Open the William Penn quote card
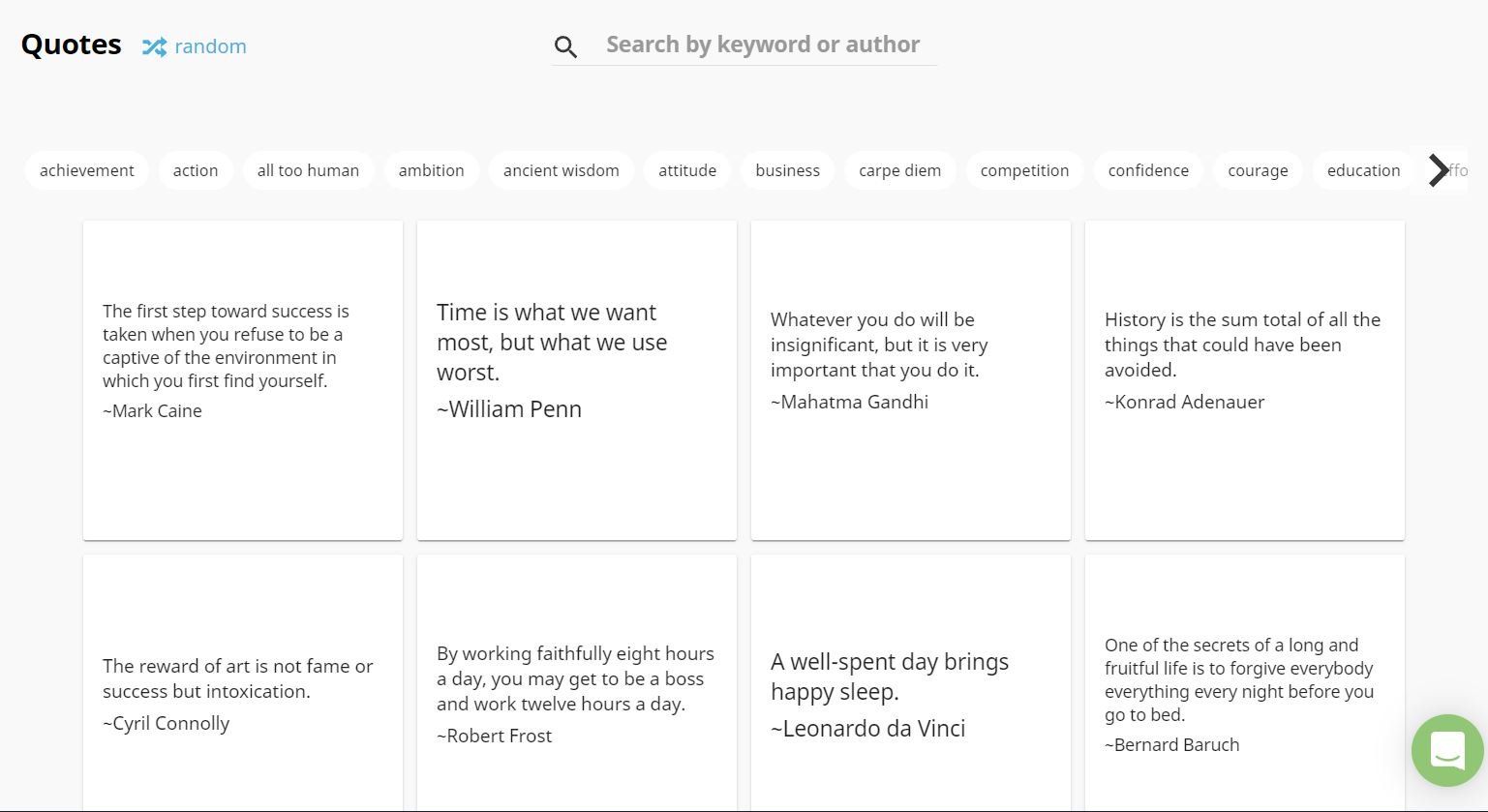Image resolution: width=1488 pixels, height=812 pixels. pyautogui.click(x=576, y=379)
